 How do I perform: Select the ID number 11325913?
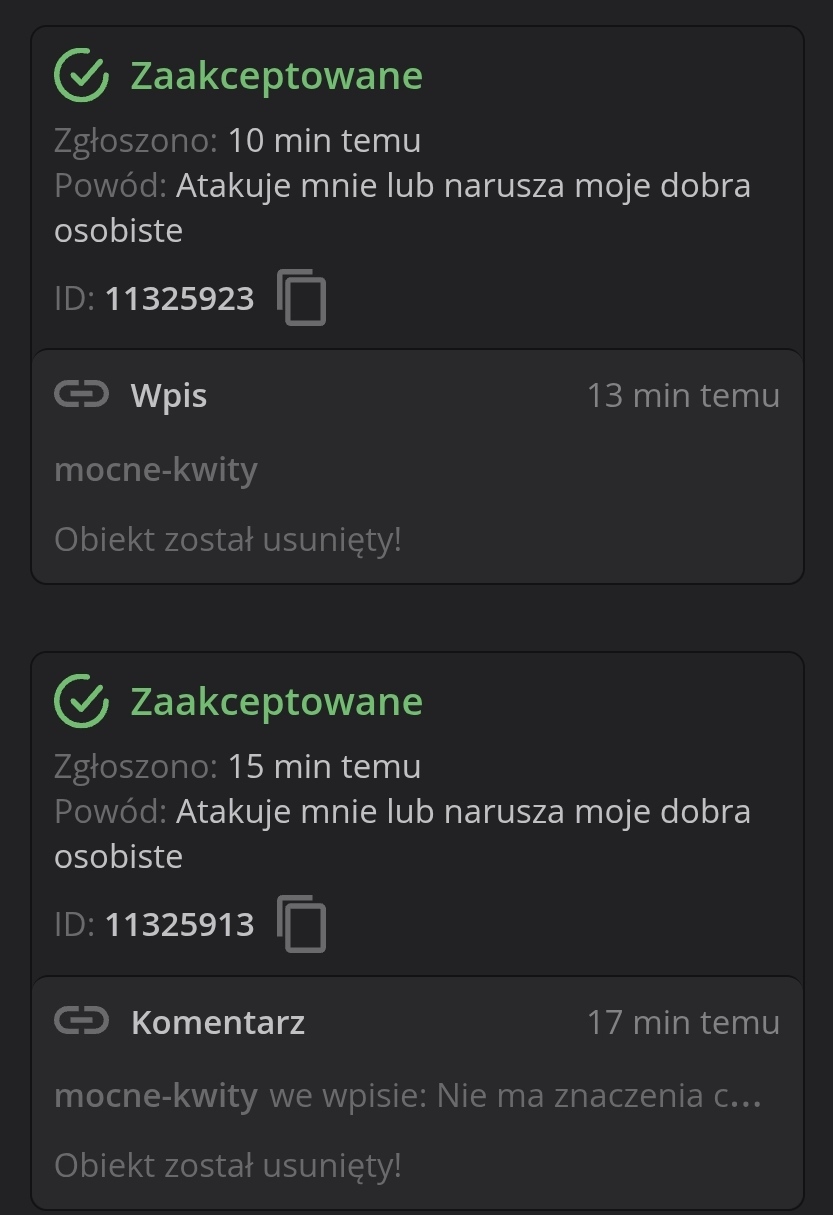click(x=180, y=924)
